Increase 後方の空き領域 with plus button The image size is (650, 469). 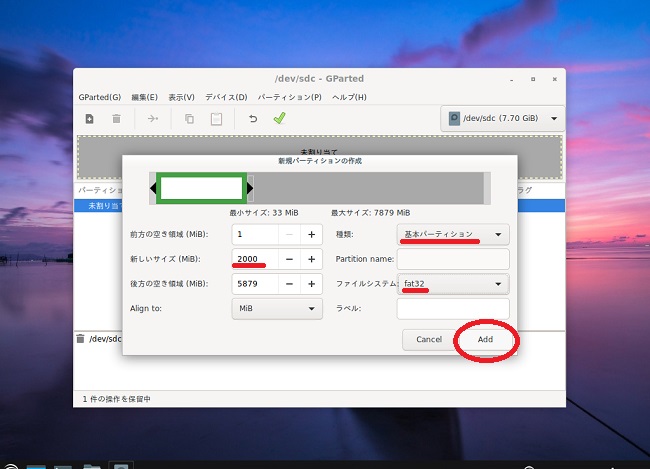click(x=311, y=284)
